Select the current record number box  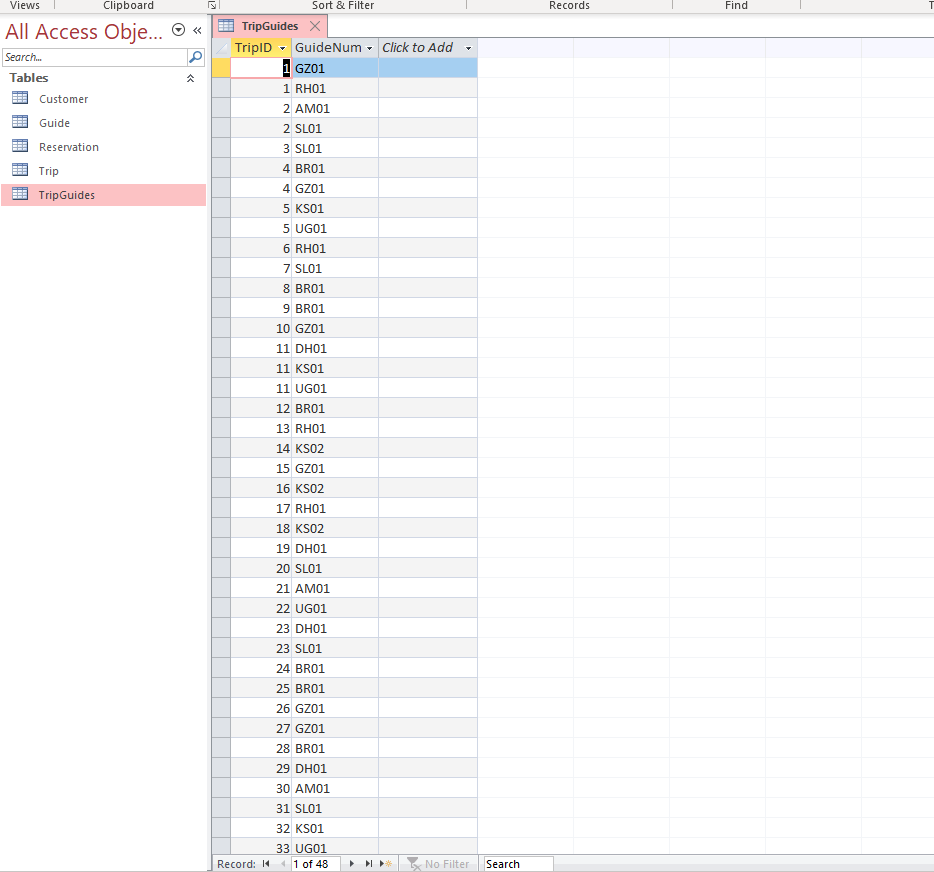click(315, 863)
